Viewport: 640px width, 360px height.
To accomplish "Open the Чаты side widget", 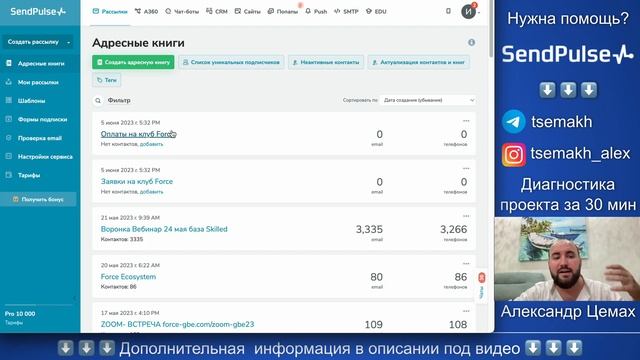I will pyautogui.click(x=482, y=286).
